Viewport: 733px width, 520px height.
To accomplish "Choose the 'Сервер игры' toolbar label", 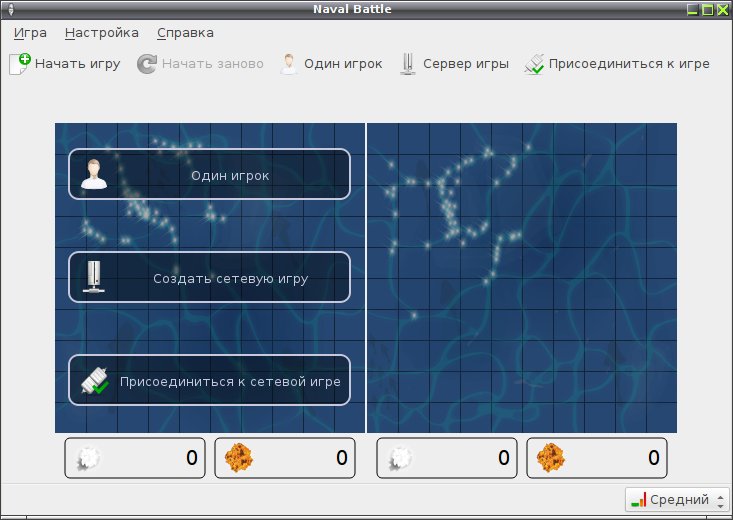I will (466, 64).
